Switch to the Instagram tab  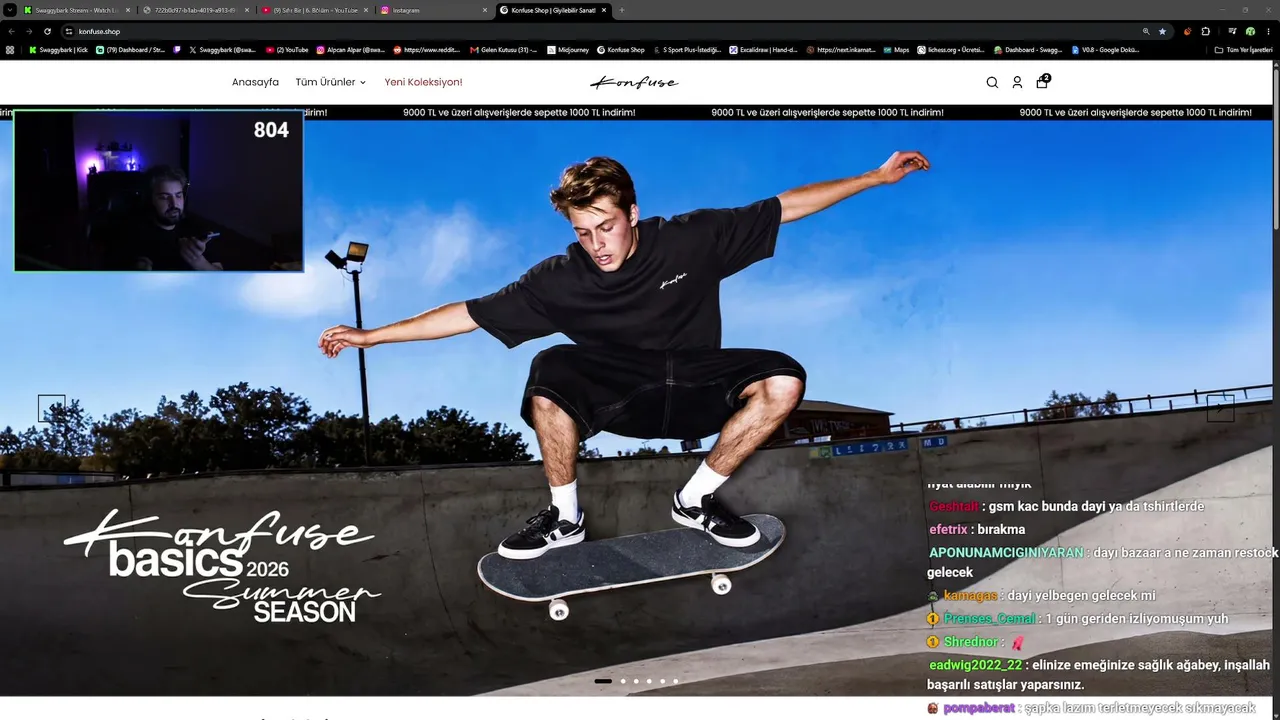[434, 10]
